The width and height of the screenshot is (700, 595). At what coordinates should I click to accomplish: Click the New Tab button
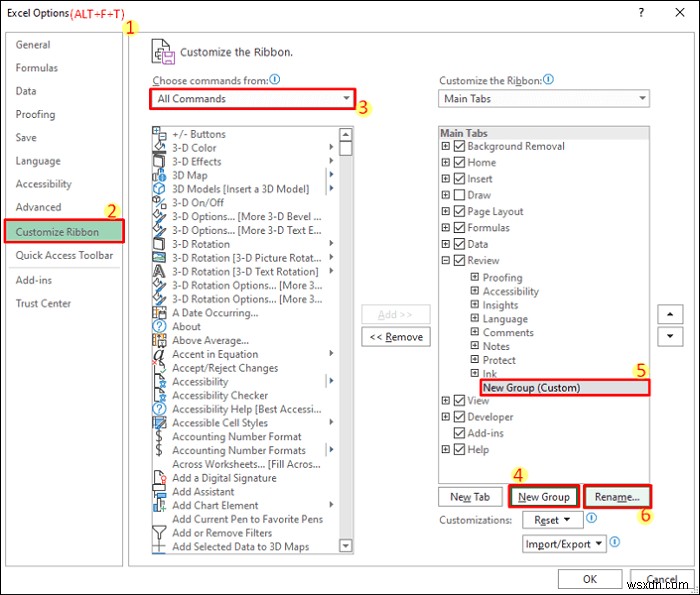pyautogui.click(x=470, y=497)
